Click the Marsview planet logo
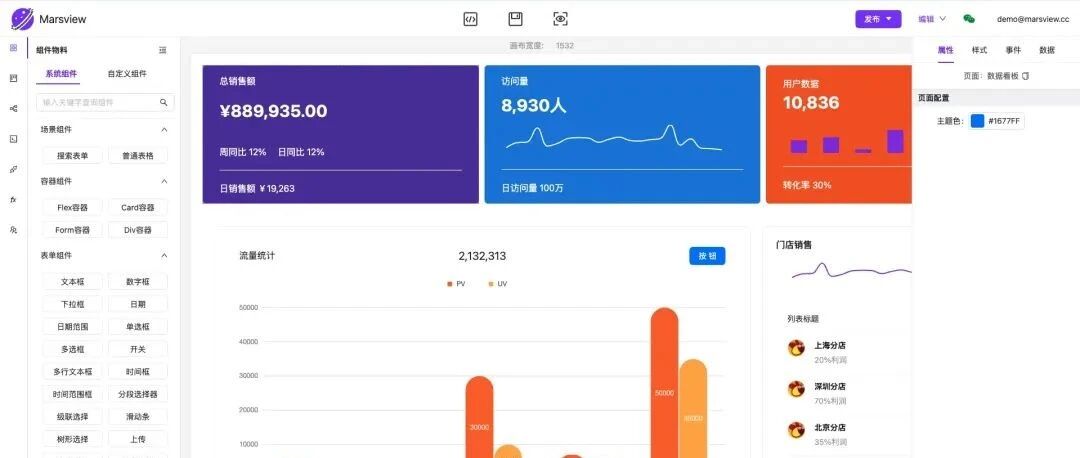The height and width of the screenshot is (458, 1080). click(x=22, y=19)
